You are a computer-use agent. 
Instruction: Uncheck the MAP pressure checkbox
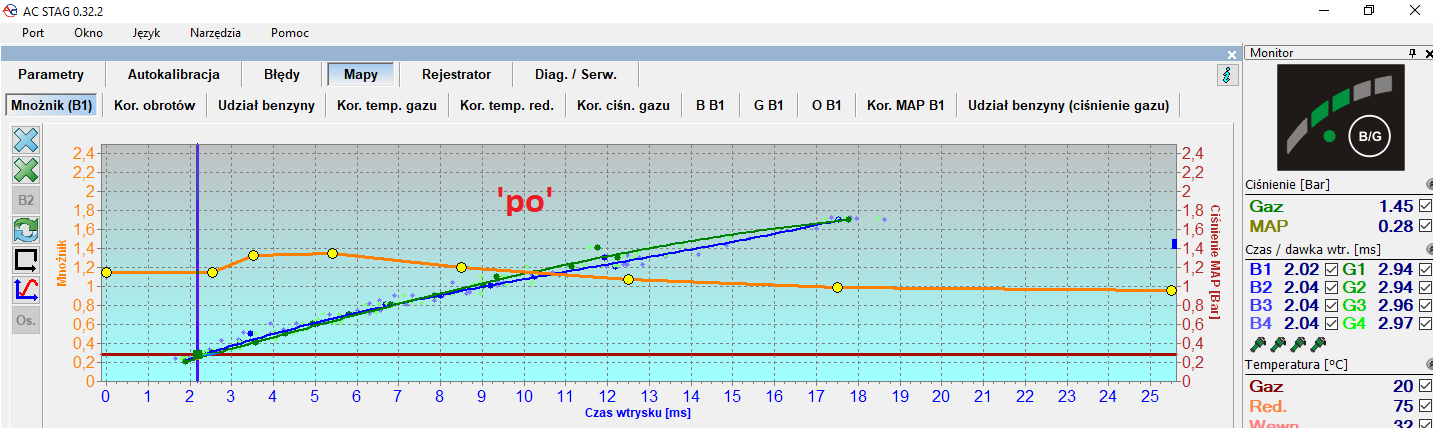click(x=1425, y=226)
